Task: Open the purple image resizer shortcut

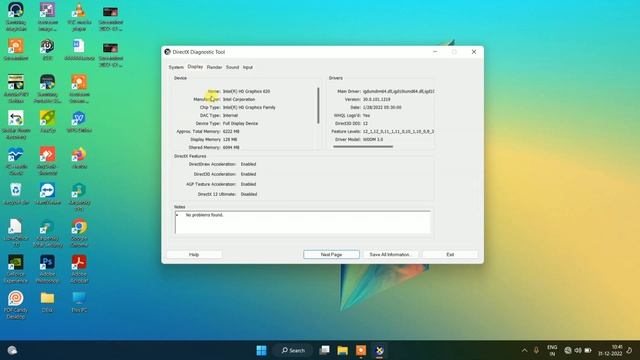Action: click(x=47, y=16)
